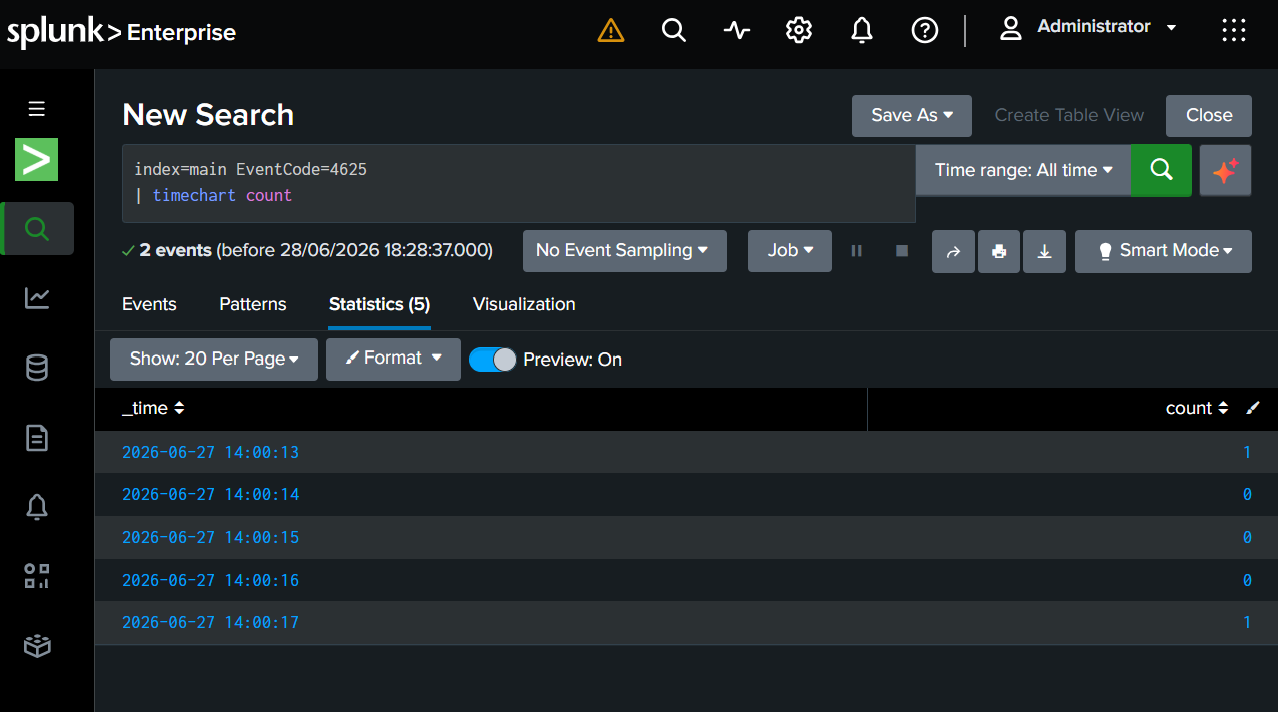Open the Format dropdown
The width and height of the screenshot is (1278, 712).
pyautogui.click(x=393, y=359)
